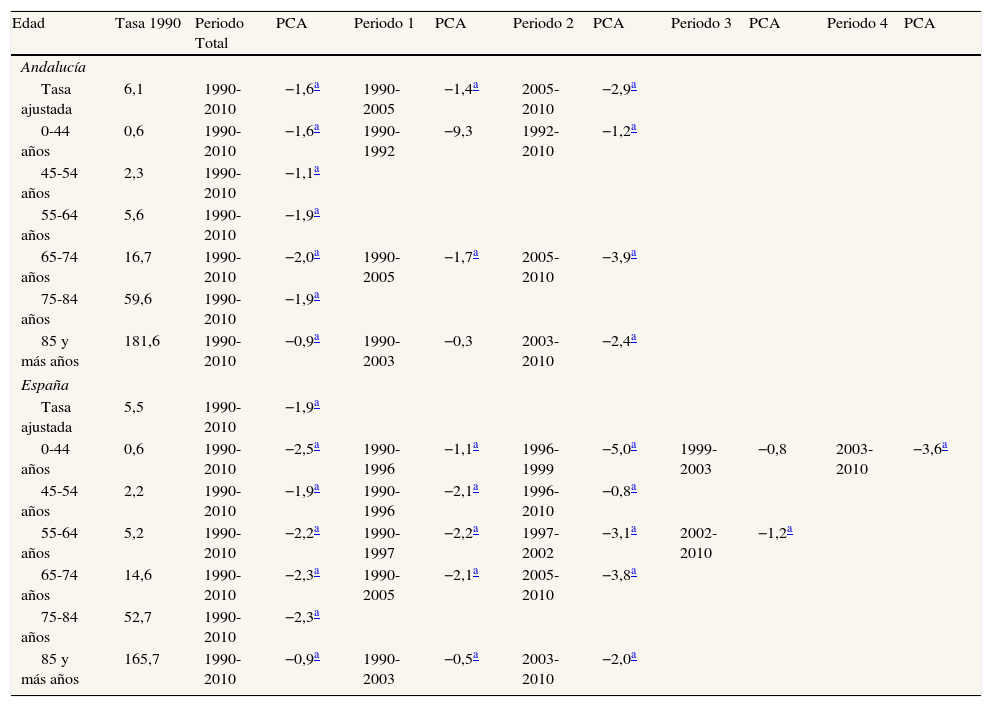The width and height of the screenshot is (992, 707).
Task: Follow the footnote link beside −1,1
Action: pyautogui.click(x=316, y=171)
